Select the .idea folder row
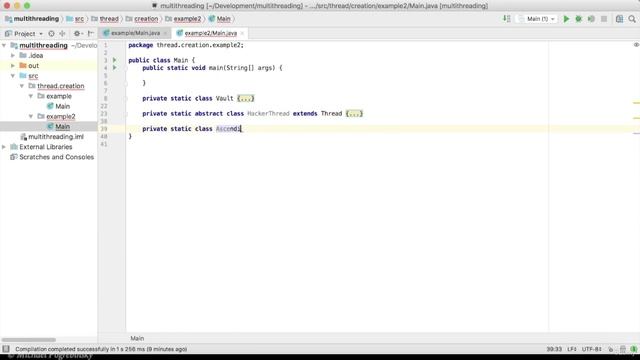 pos(49,56)
